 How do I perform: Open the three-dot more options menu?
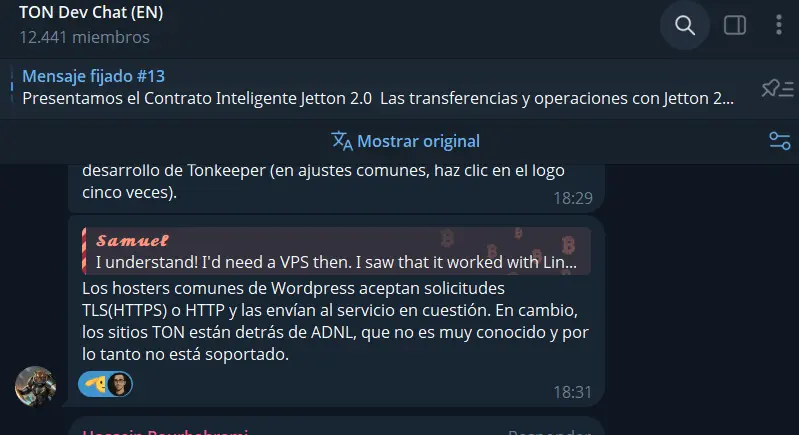778,25
